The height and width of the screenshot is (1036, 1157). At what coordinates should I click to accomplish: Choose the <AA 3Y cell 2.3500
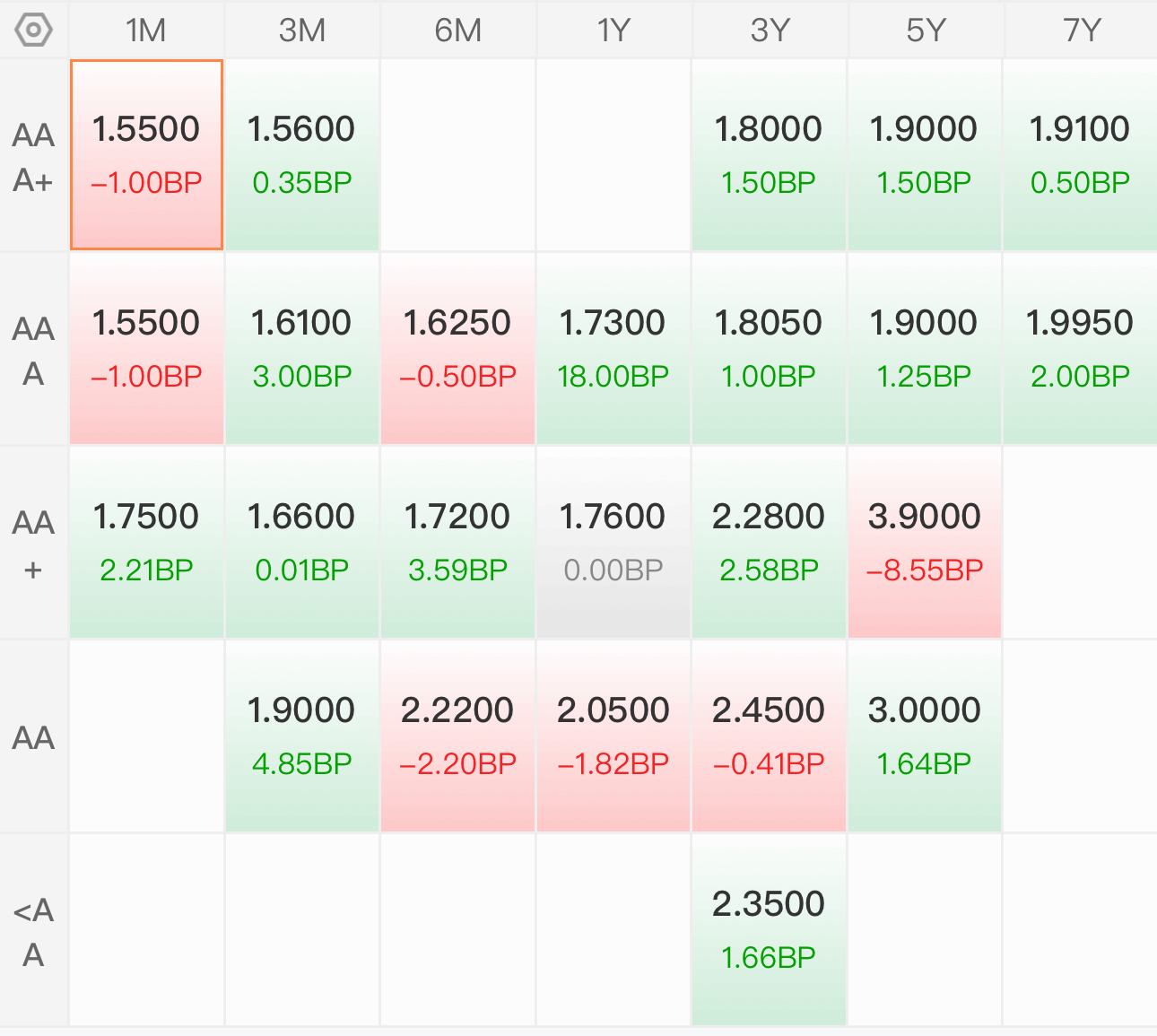tap(770, 930)
